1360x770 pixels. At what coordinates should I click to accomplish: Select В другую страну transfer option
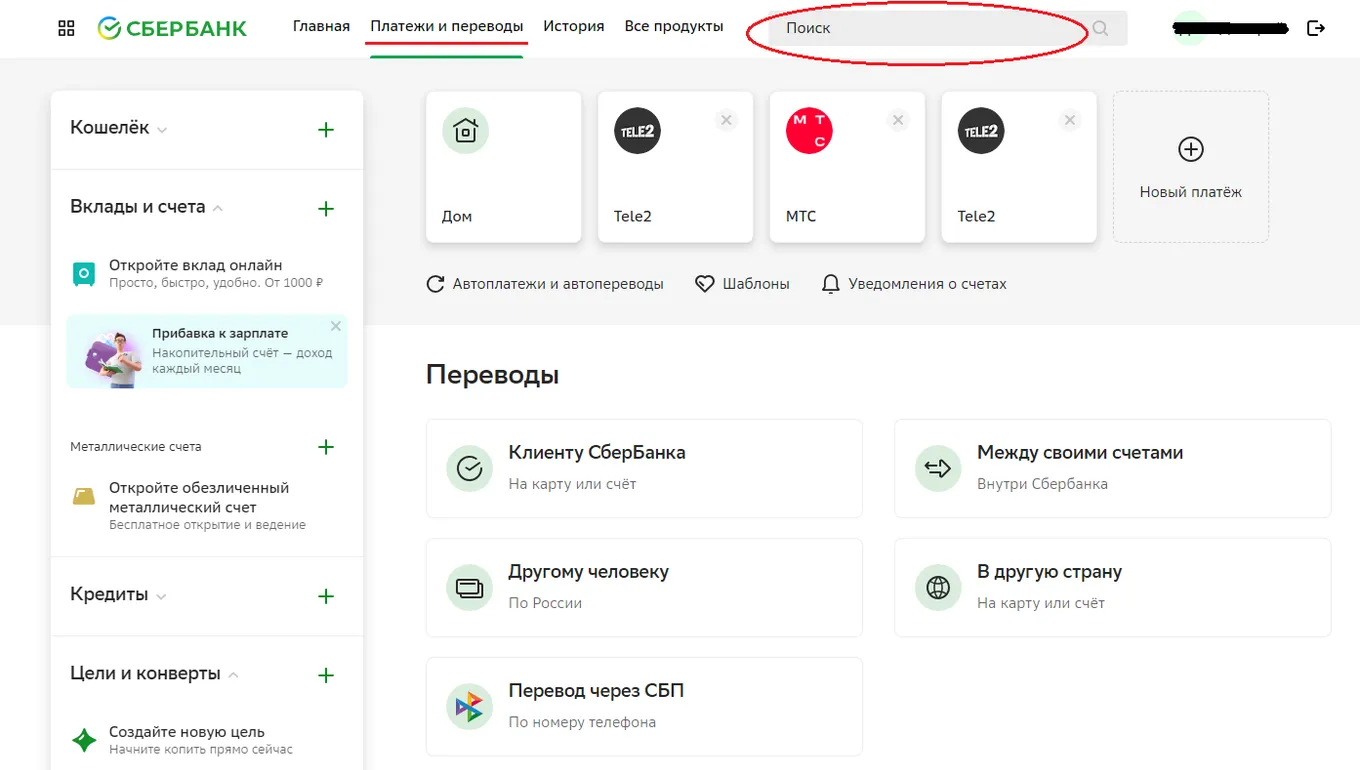click(x=1113, y=587)
